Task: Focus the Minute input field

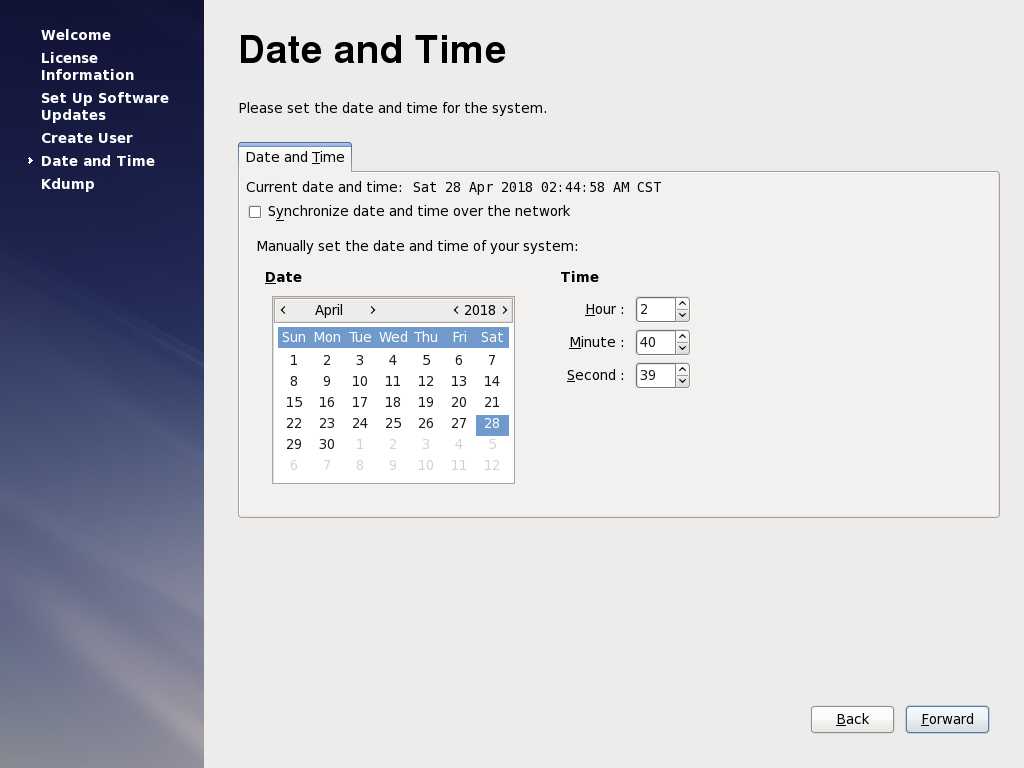Action: pos(656,342)
